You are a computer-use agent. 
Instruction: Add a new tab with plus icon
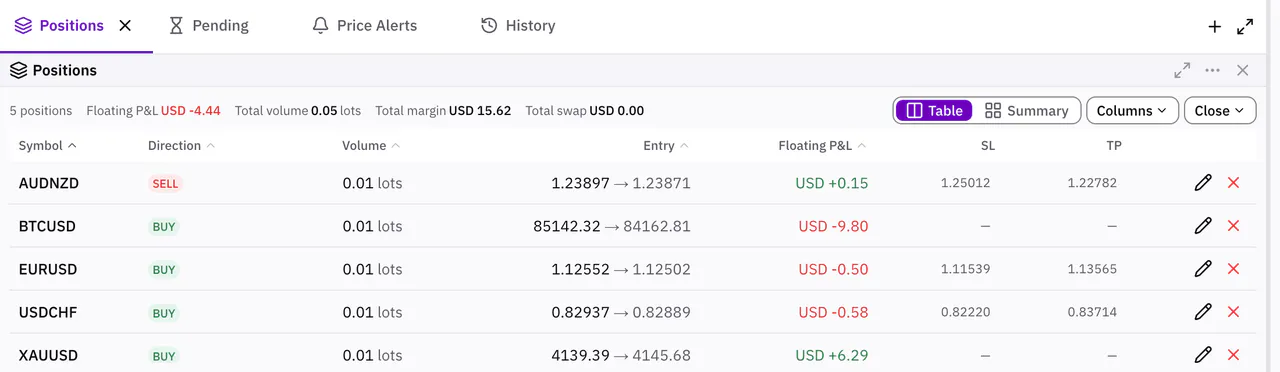coord(1215,27)
